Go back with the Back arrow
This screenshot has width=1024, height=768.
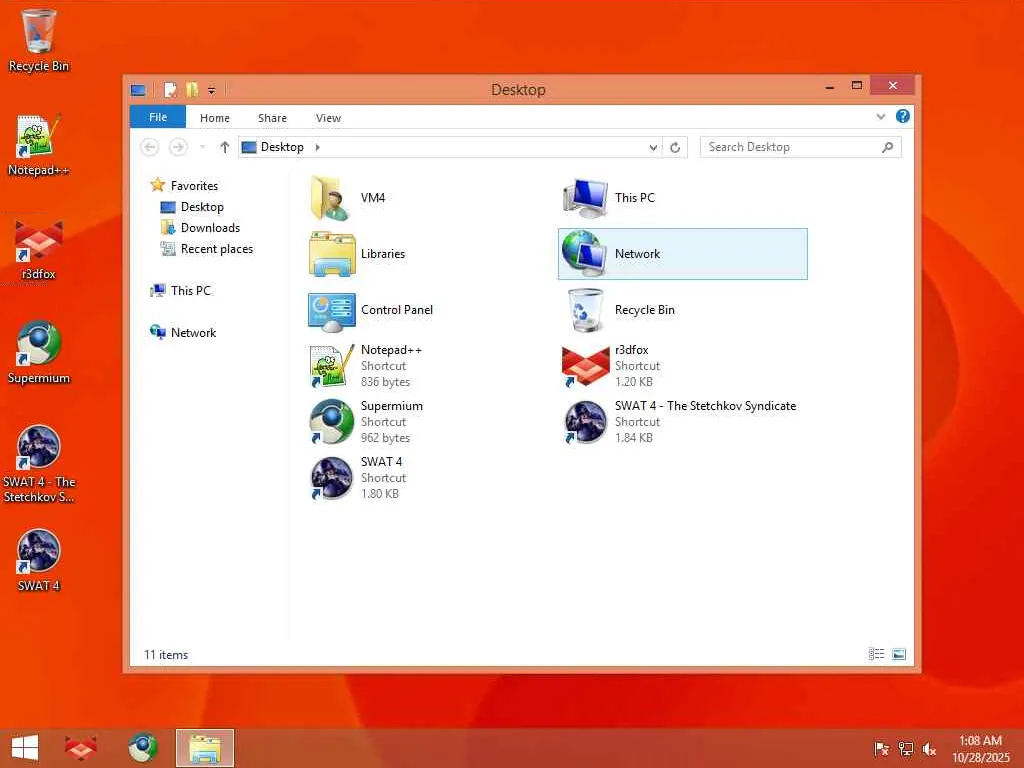pos(150,148)
